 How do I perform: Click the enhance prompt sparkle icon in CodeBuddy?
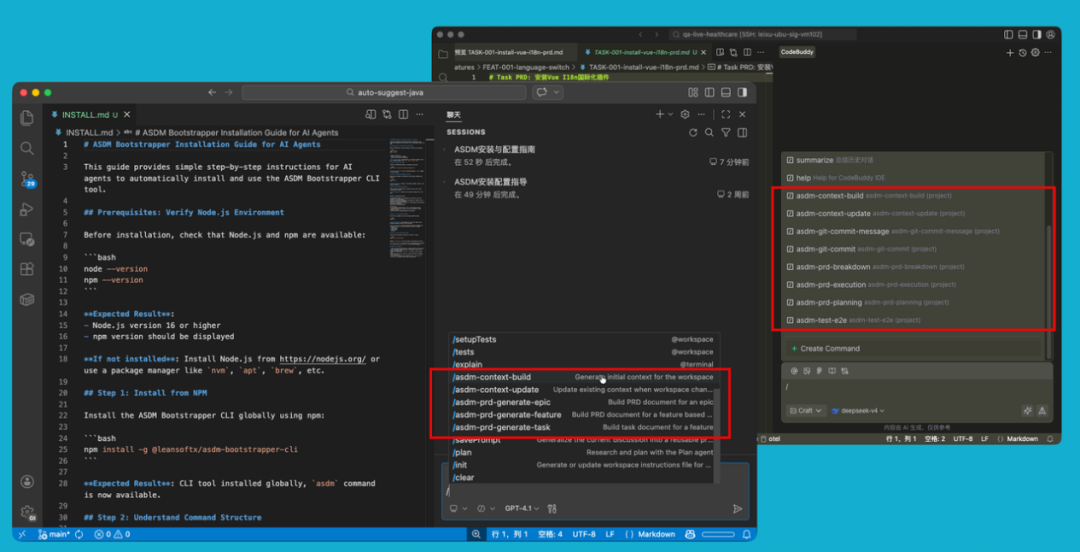pos(1028,410)
